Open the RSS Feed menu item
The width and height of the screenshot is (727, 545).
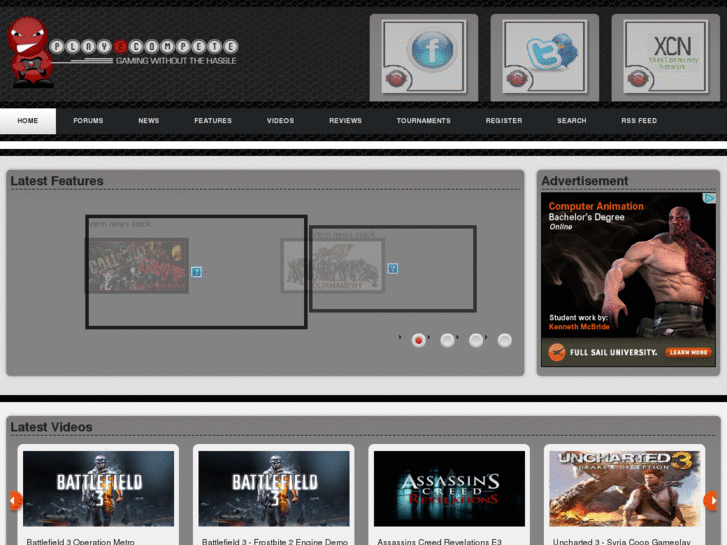coord(639,121)
